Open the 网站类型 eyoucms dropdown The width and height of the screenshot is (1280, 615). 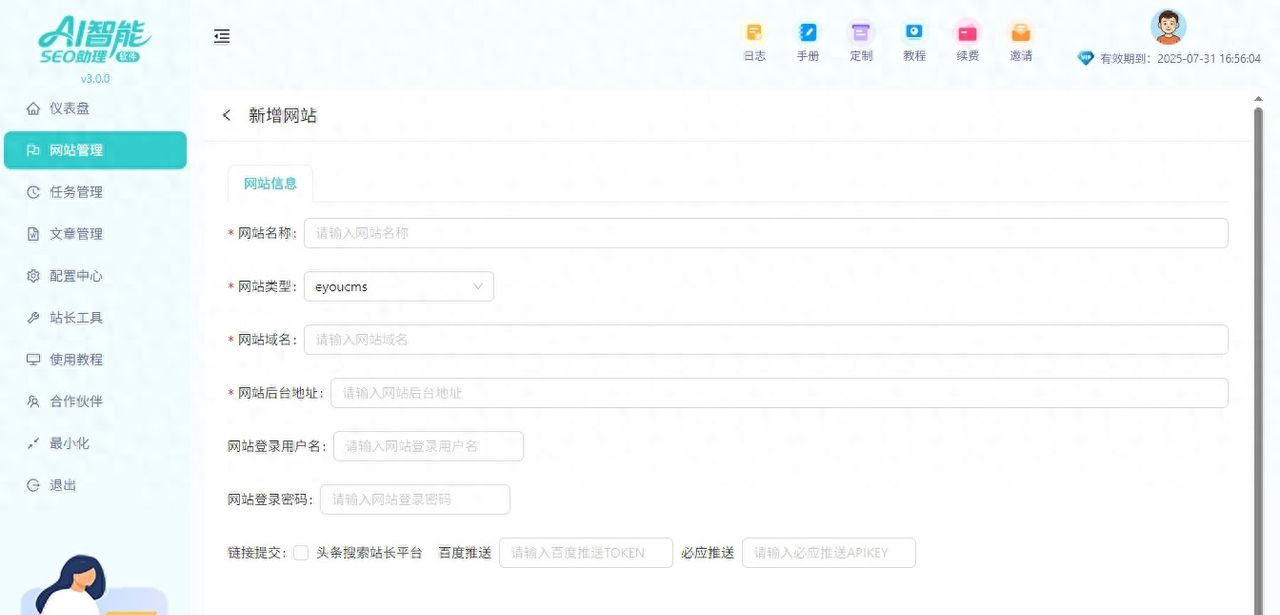click(398, 287)
